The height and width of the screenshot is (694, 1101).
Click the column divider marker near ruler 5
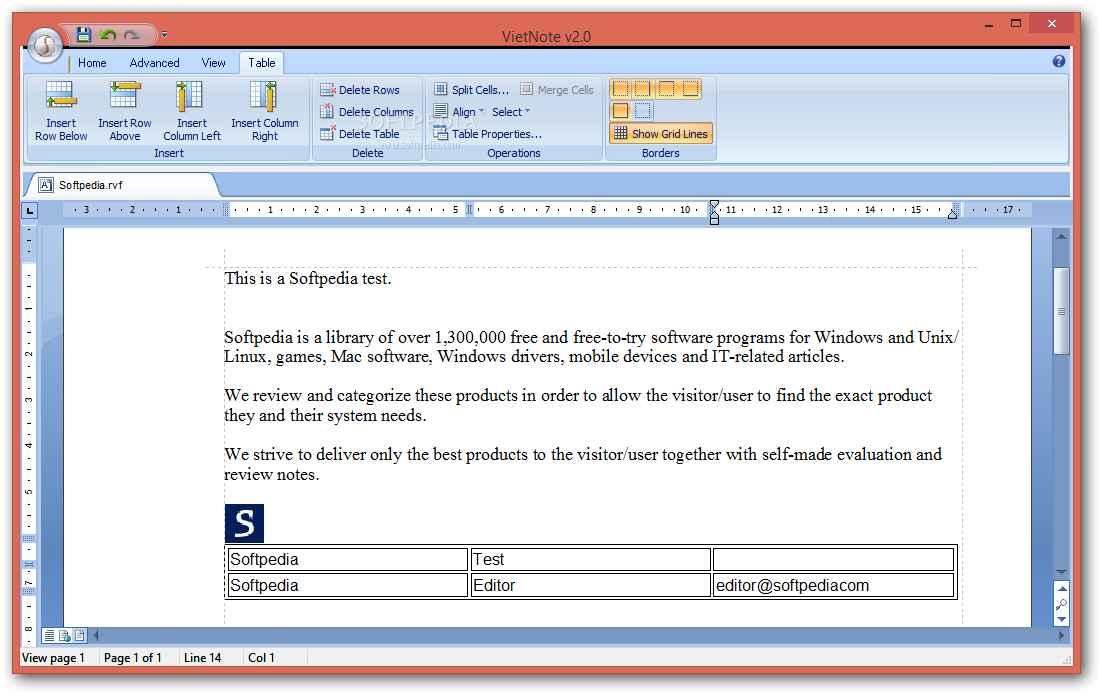(469, 209)
